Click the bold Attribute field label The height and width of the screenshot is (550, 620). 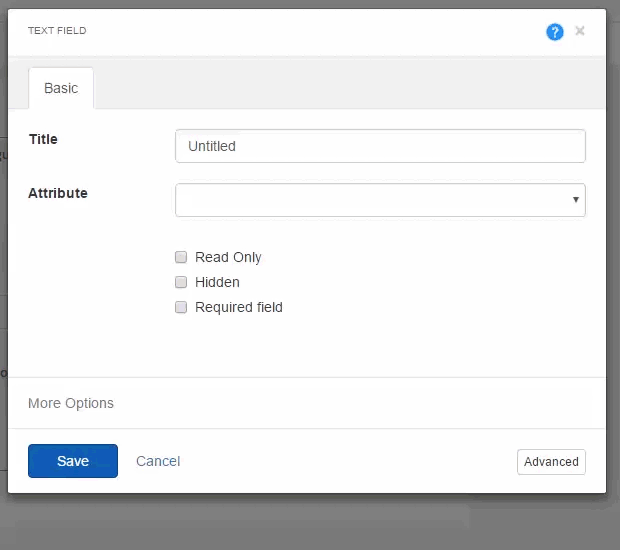point(58,193)
